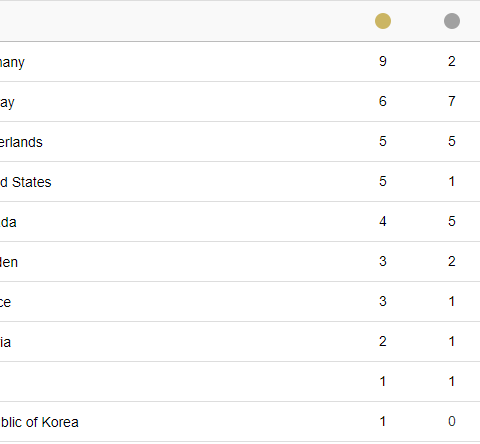Click Republic of Korea gold count 1
480x444 pixels.
pos(383,421)
